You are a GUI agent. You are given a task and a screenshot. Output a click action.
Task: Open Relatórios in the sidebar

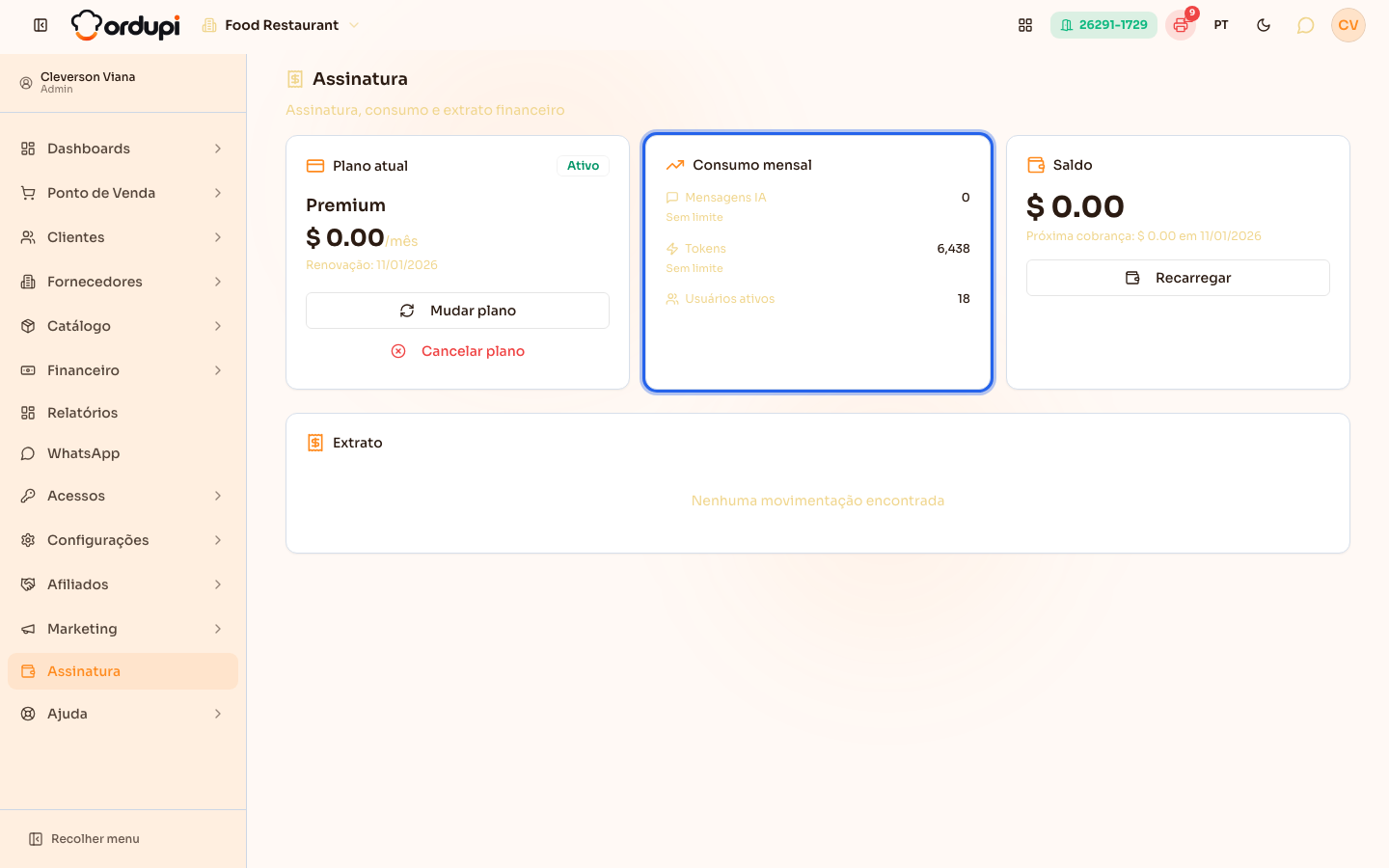[x=123, y=413]
